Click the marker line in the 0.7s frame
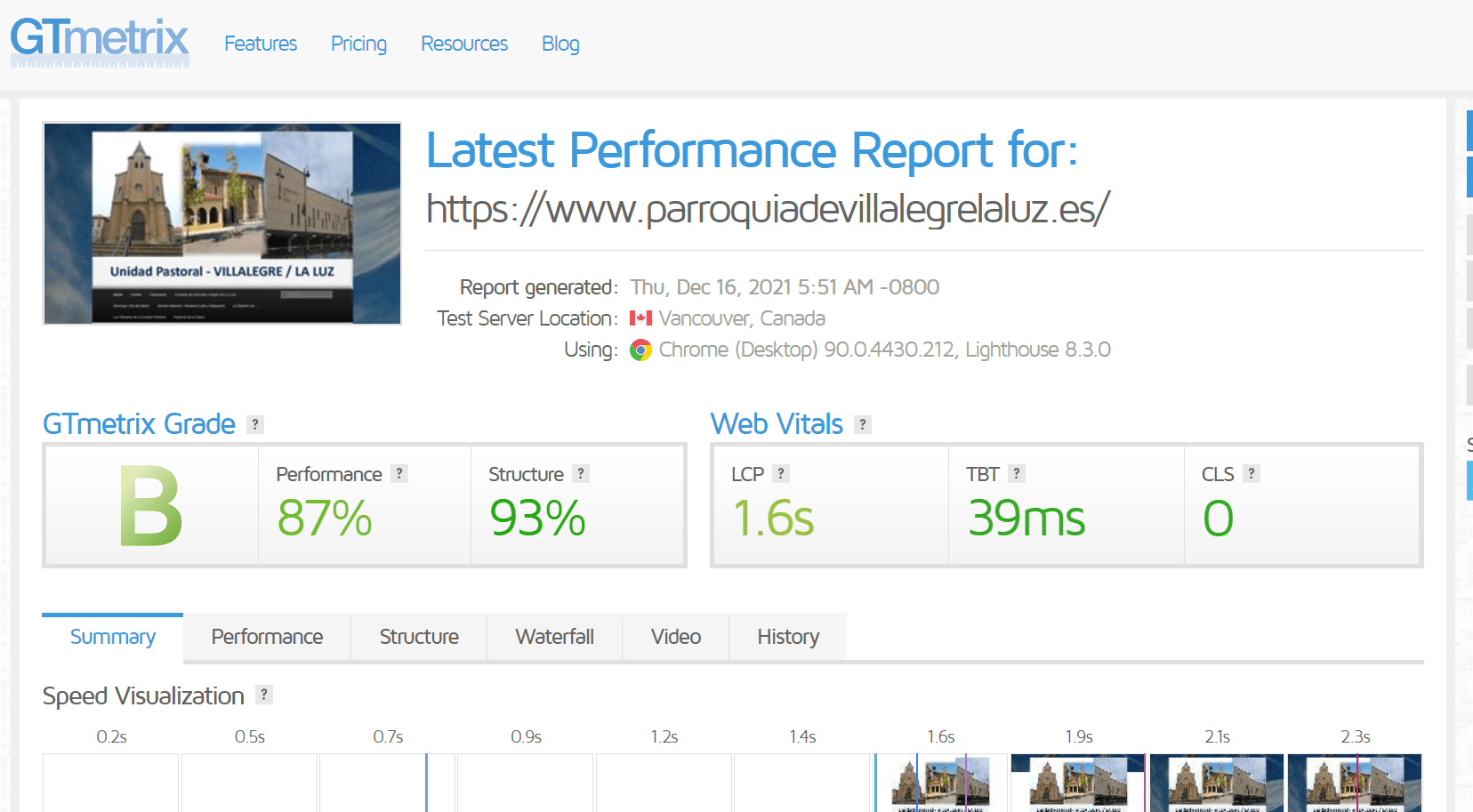The height and width of the screenshot is (812, 1473). coord(426,783)
